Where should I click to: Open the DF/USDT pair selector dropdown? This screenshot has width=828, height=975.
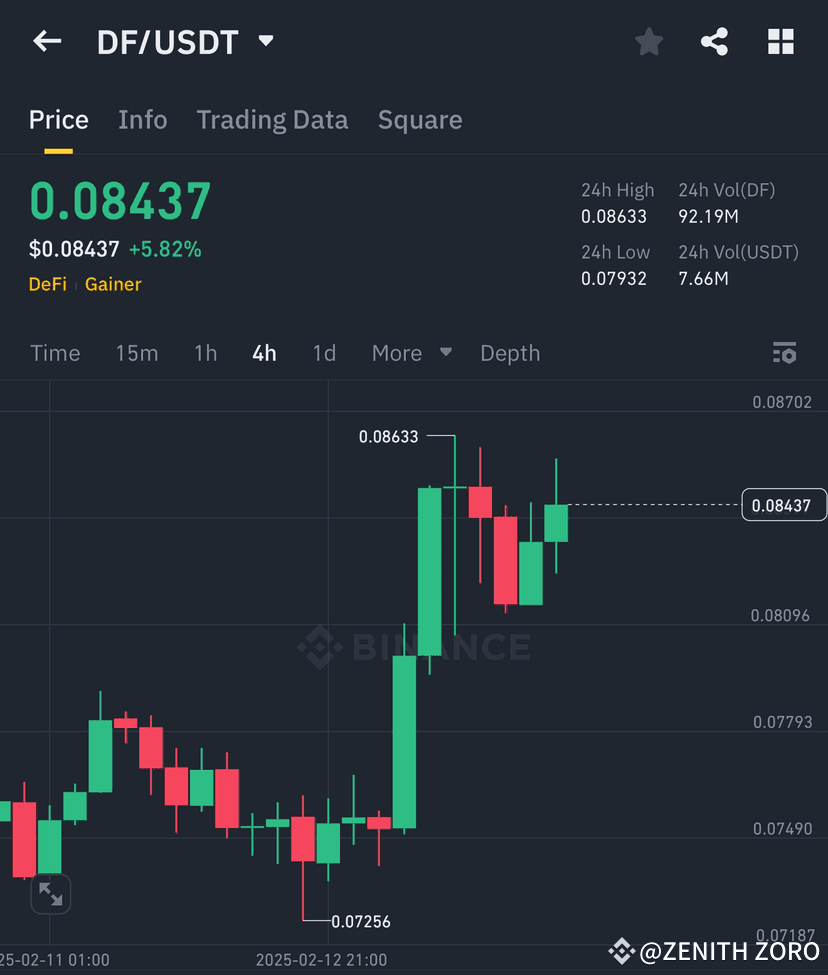pos(168,41)
